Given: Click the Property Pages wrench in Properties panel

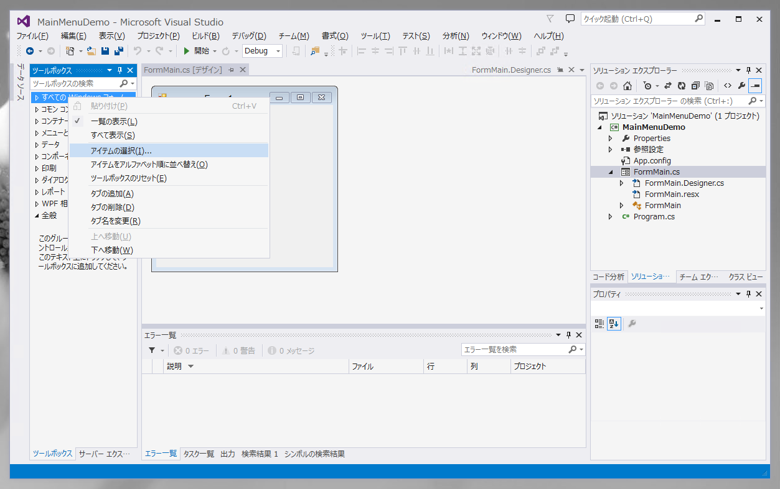Looking at the screenshot, I should 632,324.
